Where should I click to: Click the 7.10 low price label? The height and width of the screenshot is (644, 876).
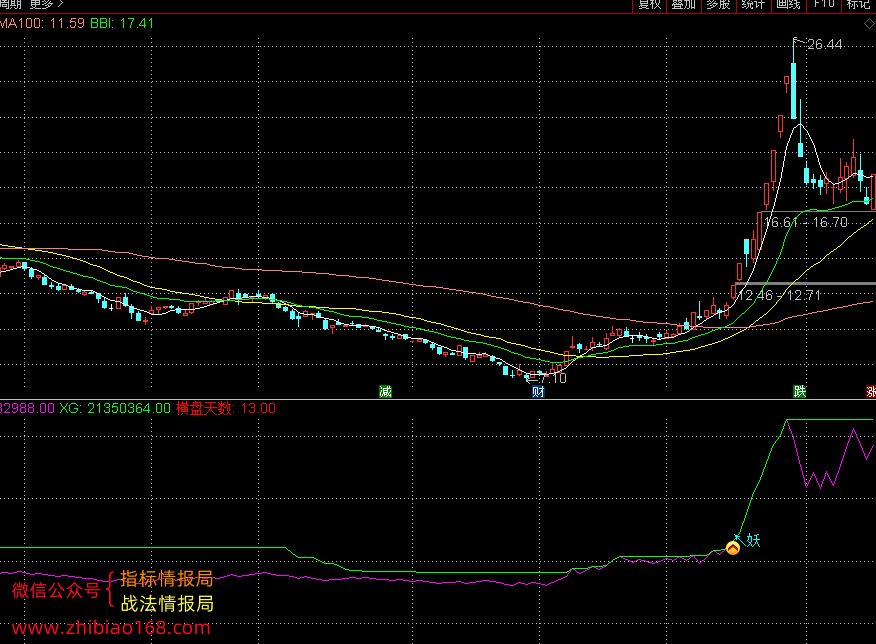pos(553,378)
